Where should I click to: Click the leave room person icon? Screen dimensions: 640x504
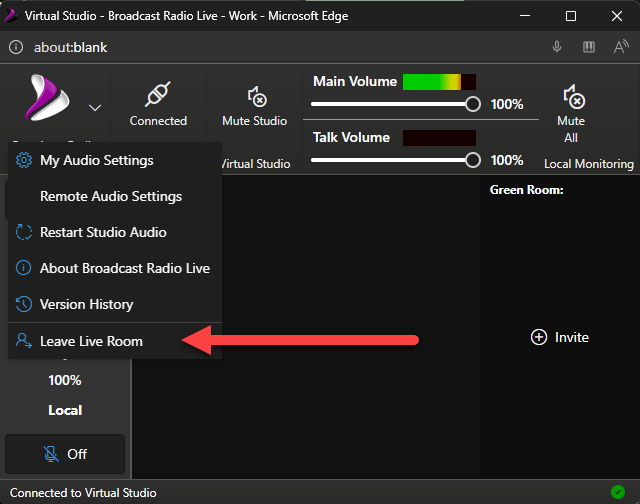[x=24, y=340]
